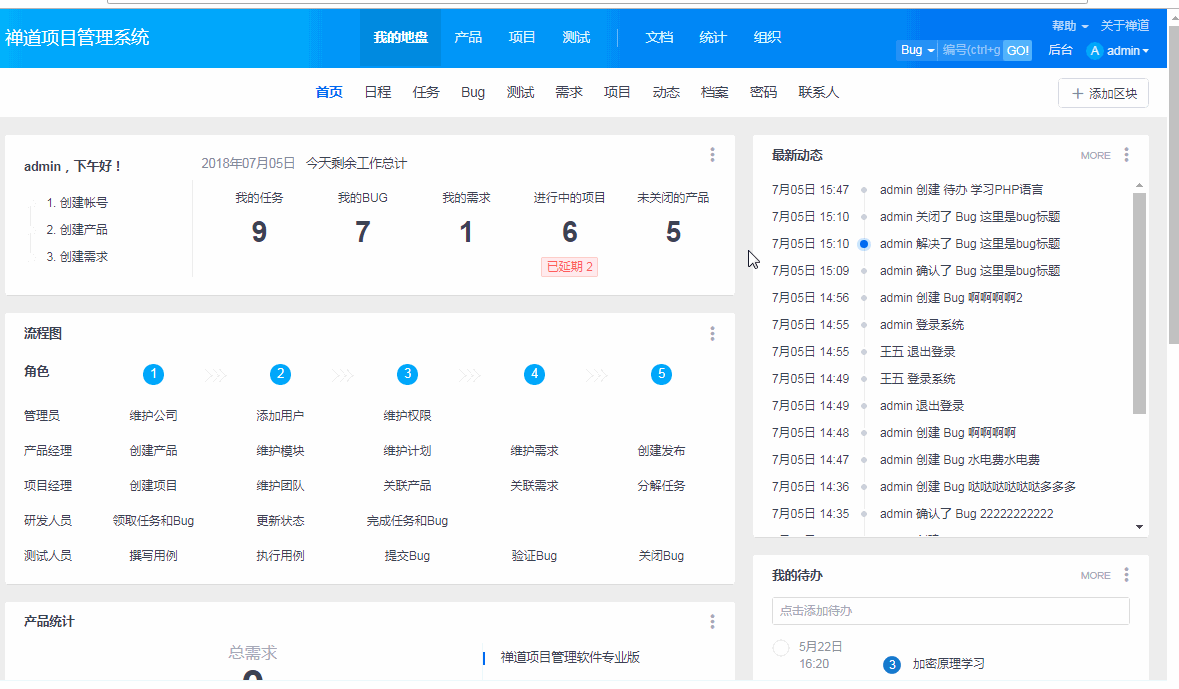Image resolution: width=1179 pixels, height=689 pixels.
Task: Open the 我的待办 block three-dot menu
Action: click(x=1126, y=575)
